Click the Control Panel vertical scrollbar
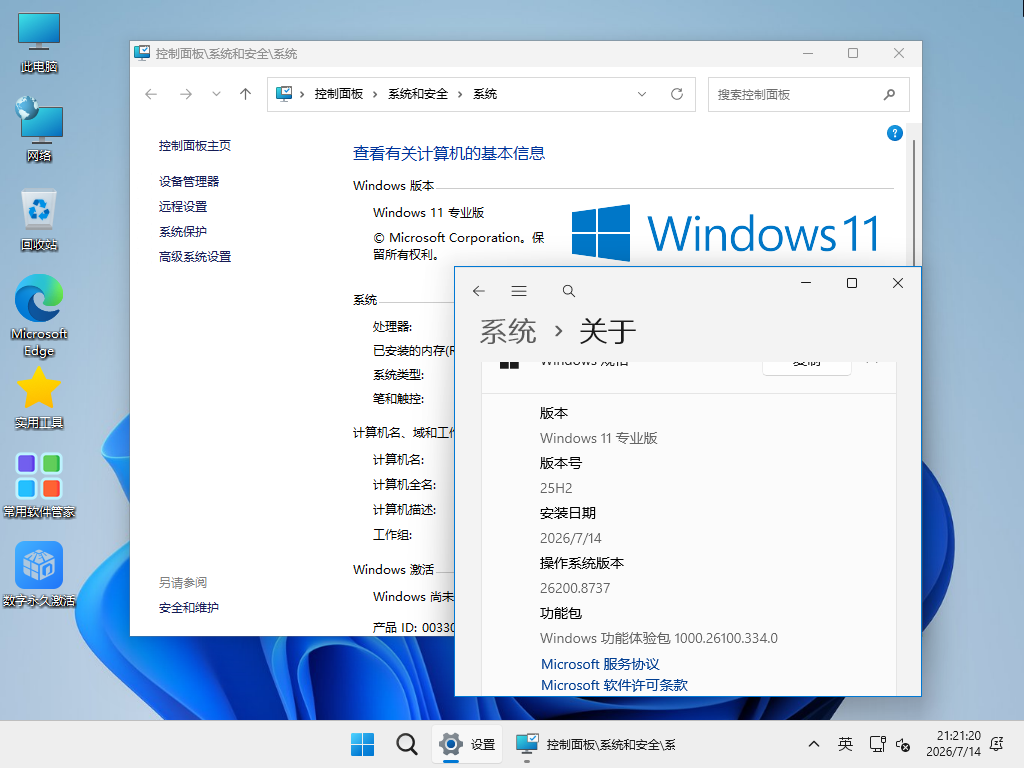 (914, 202)
